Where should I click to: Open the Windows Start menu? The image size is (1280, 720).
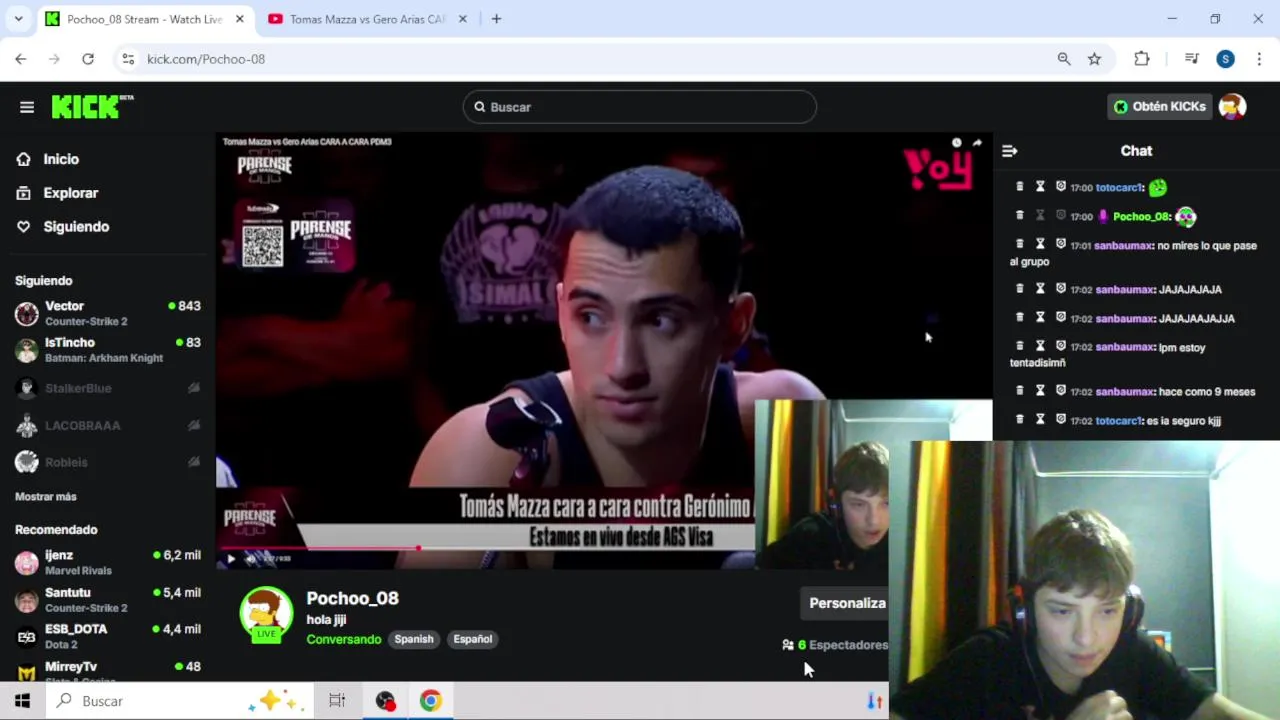click(22, 701)
